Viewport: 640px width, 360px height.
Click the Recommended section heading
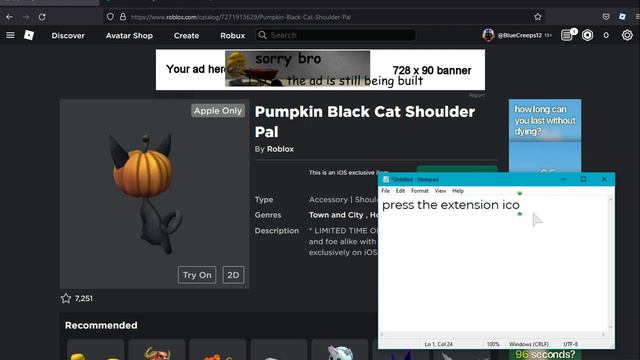pos(101,325)
